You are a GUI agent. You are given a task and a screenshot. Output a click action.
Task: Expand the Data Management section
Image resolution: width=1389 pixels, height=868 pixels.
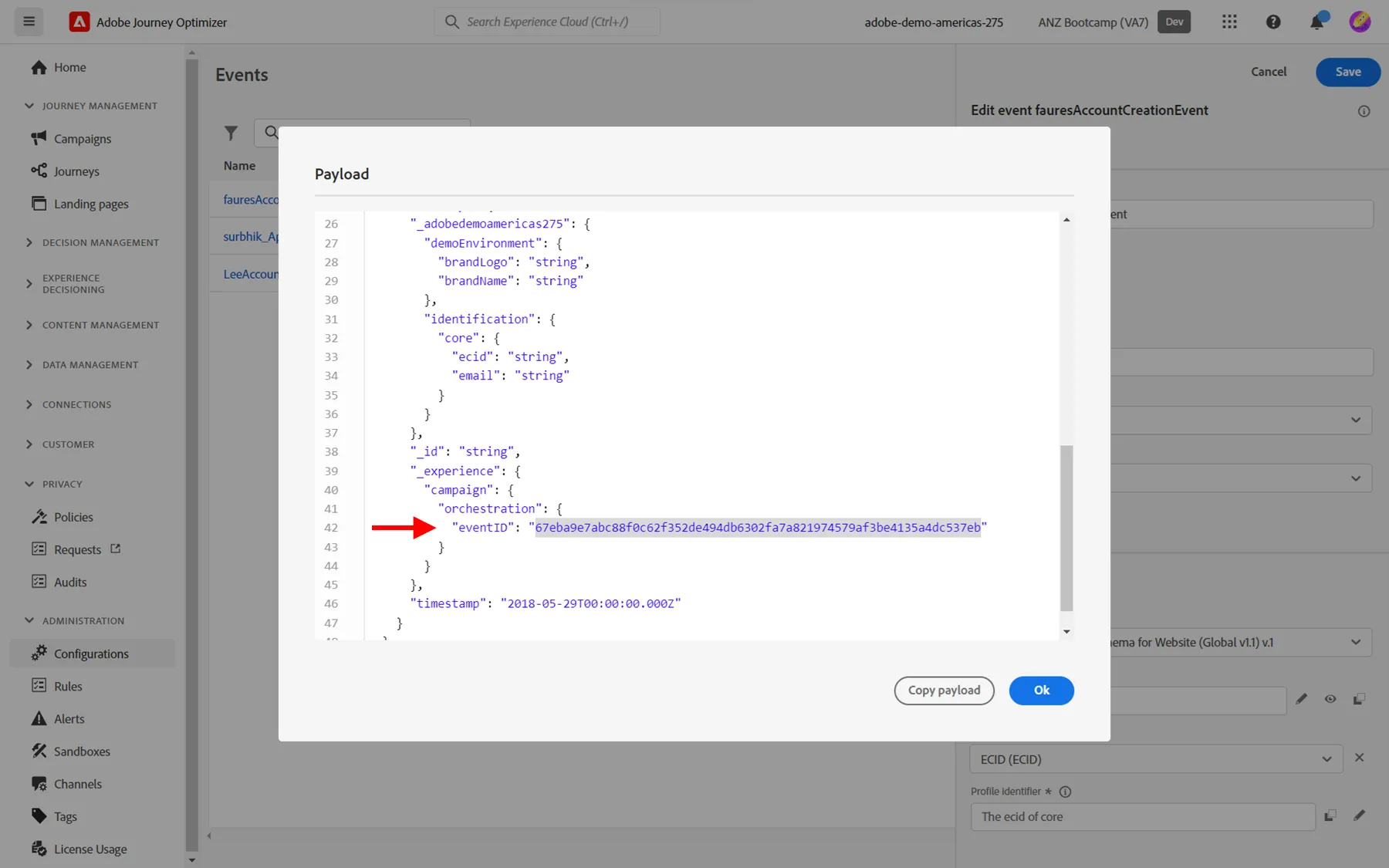83,365
